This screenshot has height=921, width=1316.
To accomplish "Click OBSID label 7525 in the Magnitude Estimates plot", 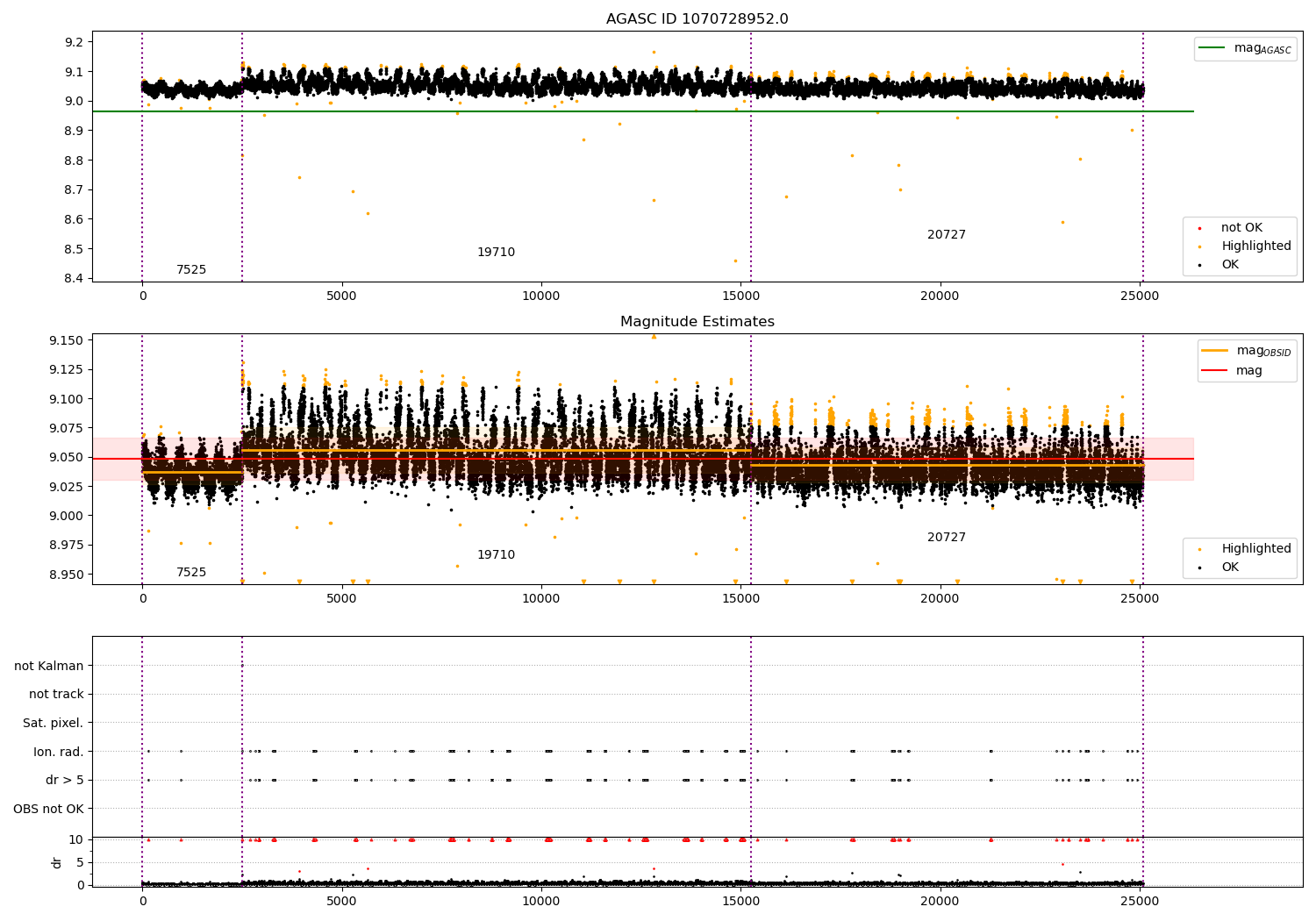I will 191,573.
